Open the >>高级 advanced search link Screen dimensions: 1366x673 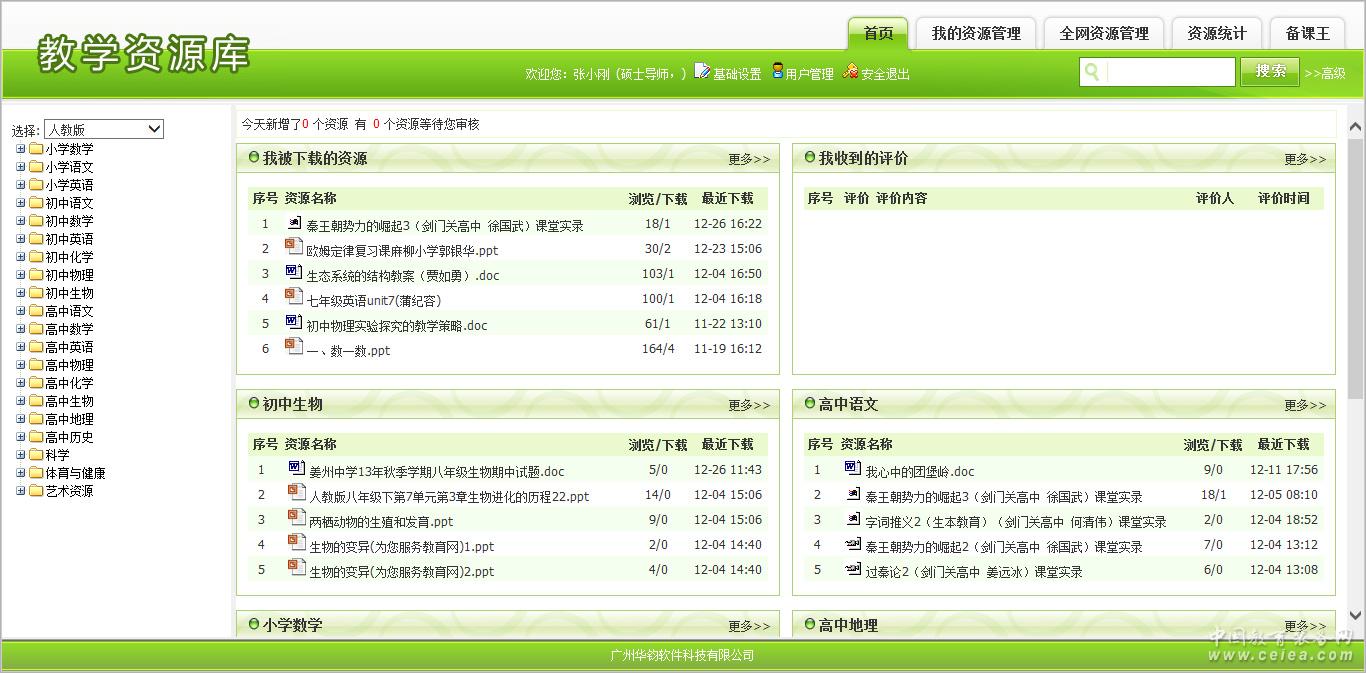click(1325, 73)
